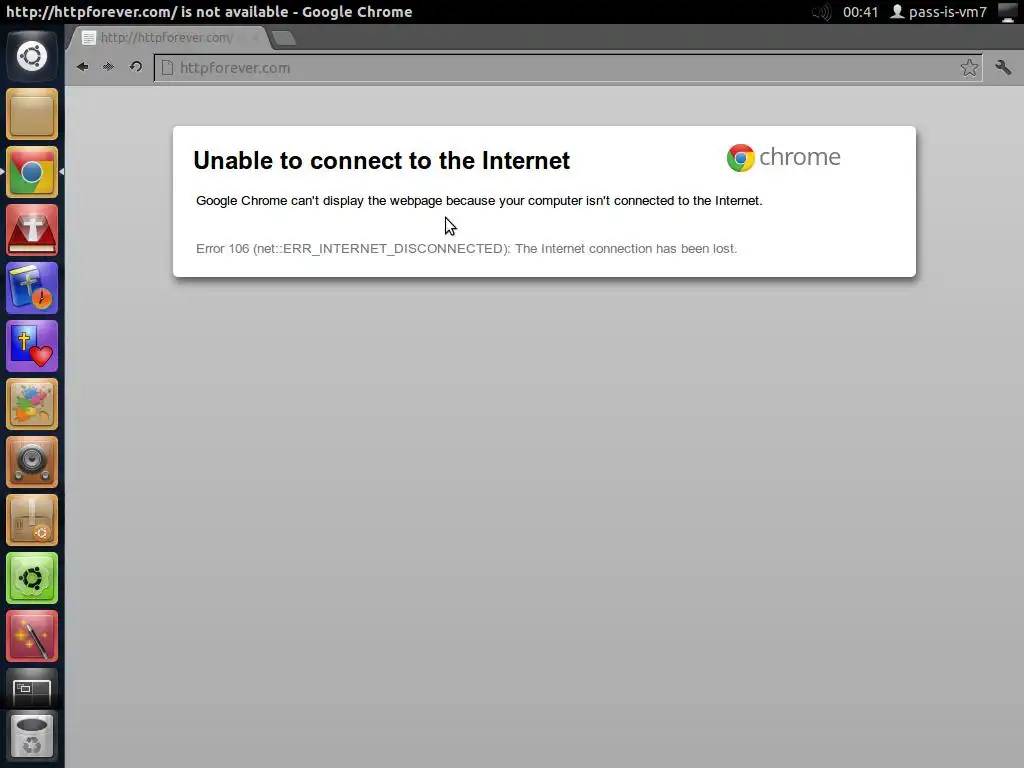Click the browser back arrow
The width and height of the screenshot is (1024, 768).
(82, 67)
